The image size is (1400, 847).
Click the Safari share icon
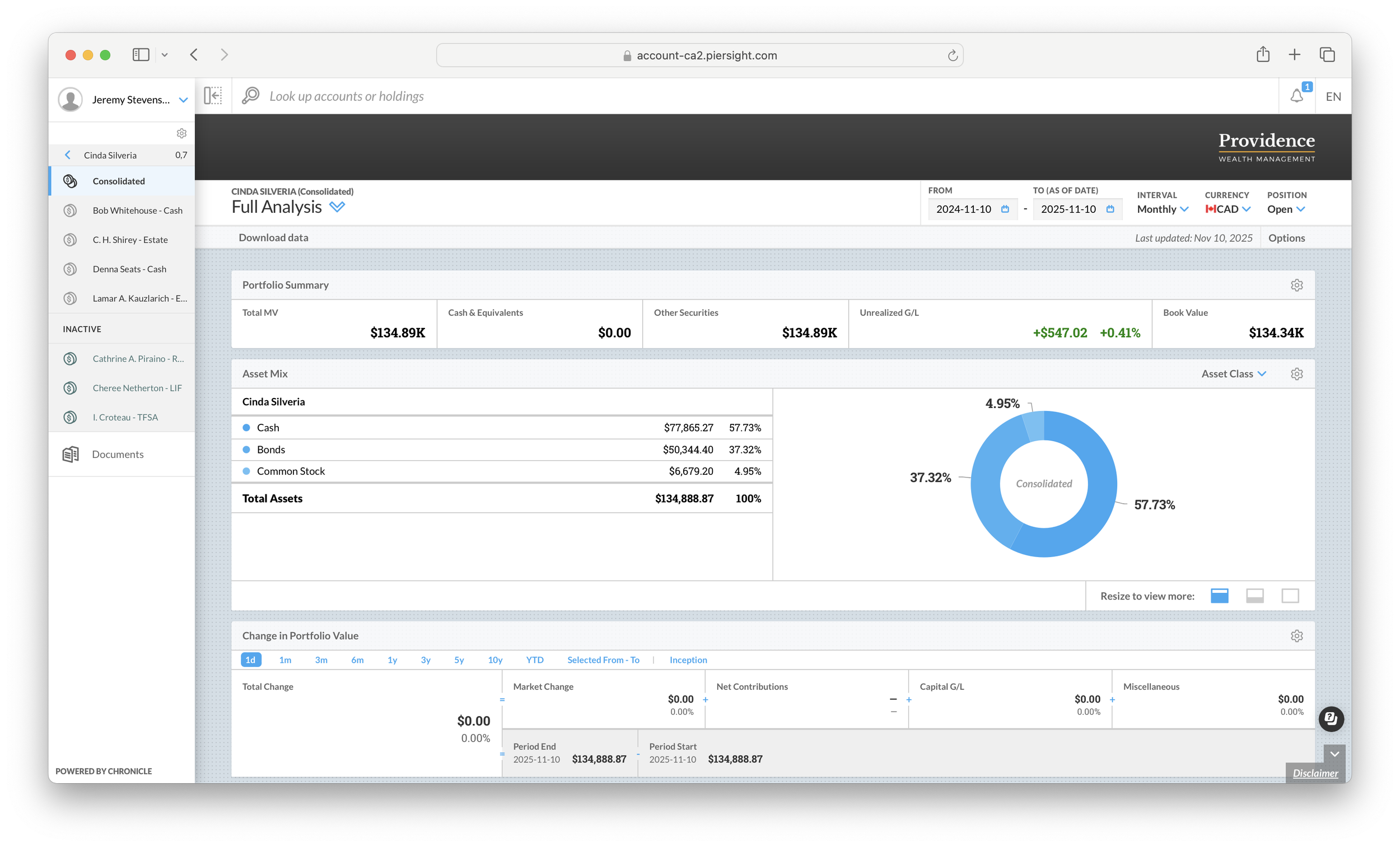1262,54
